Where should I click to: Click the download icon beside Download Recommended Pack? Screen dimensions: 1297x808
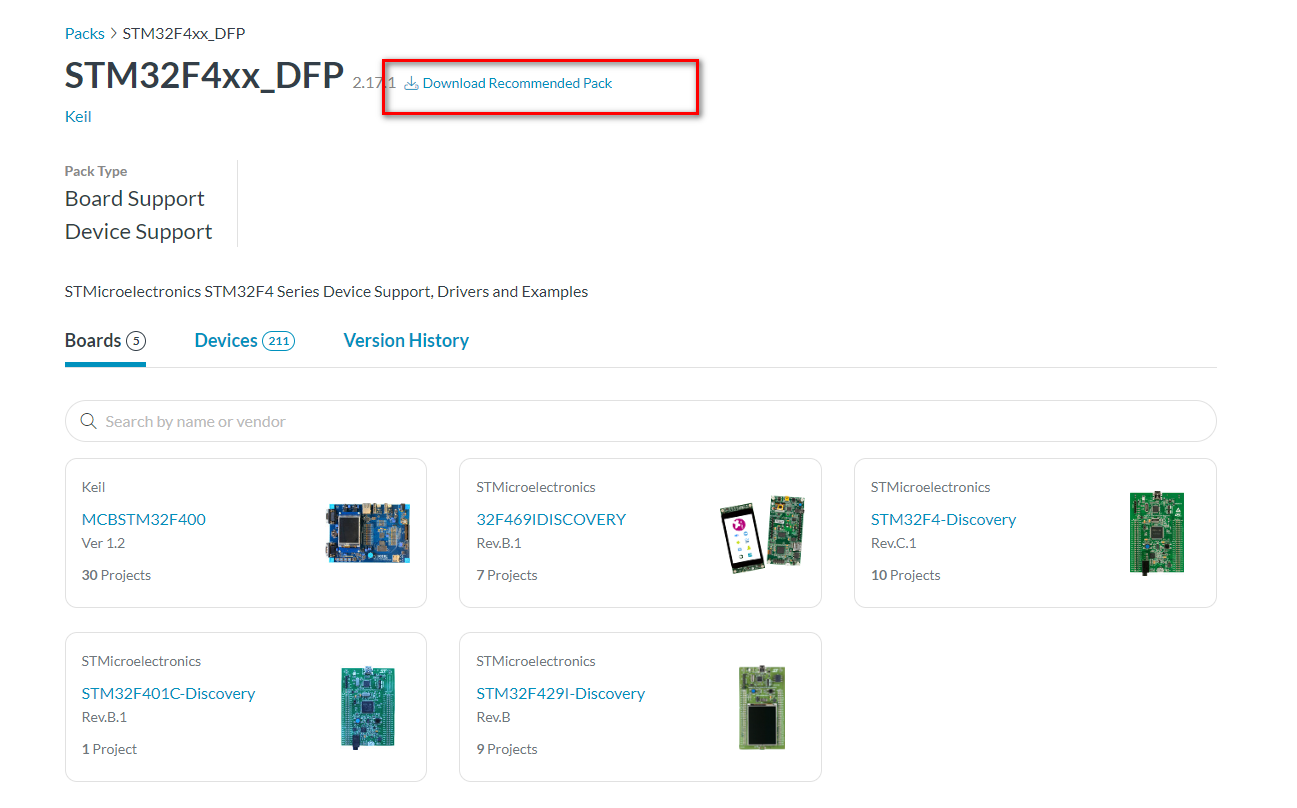[x=411, y=83]
